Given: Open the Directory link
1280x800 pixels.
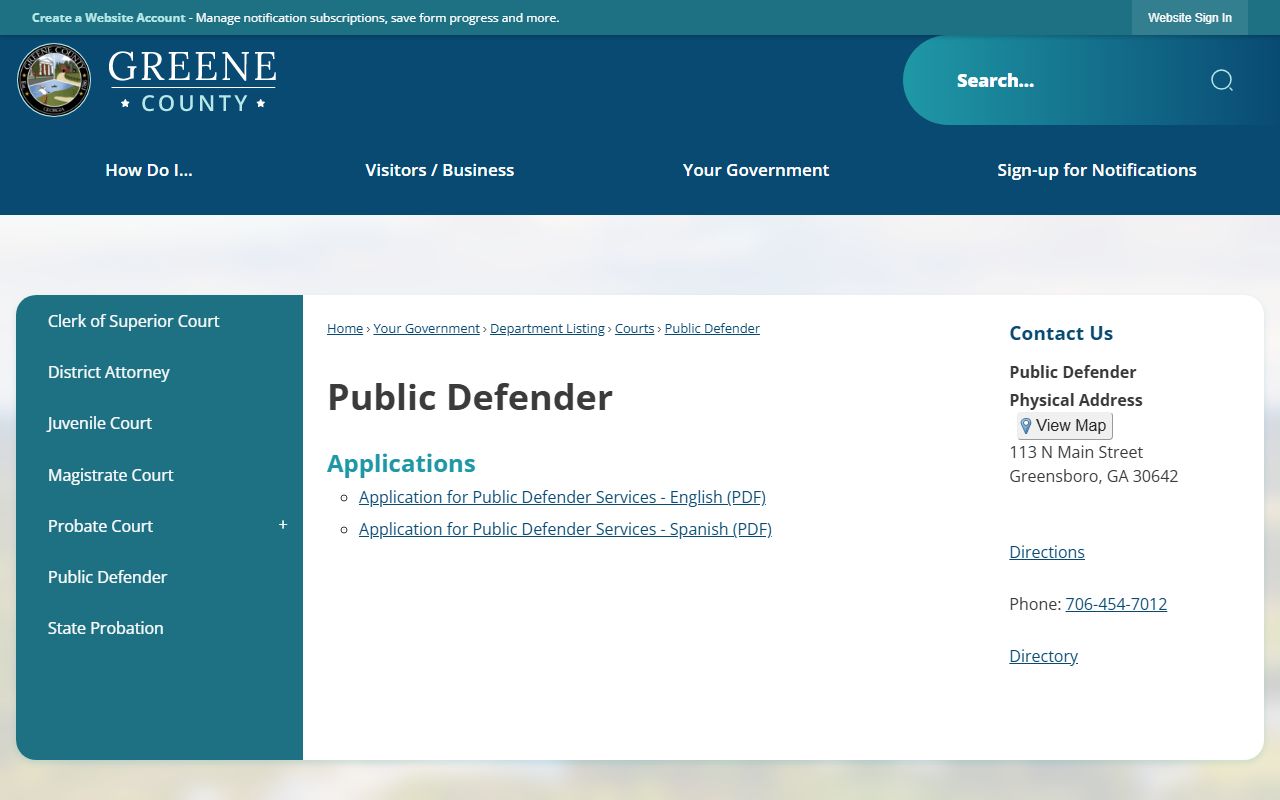Looking at the screenshot, I should tap(1043, 656).
